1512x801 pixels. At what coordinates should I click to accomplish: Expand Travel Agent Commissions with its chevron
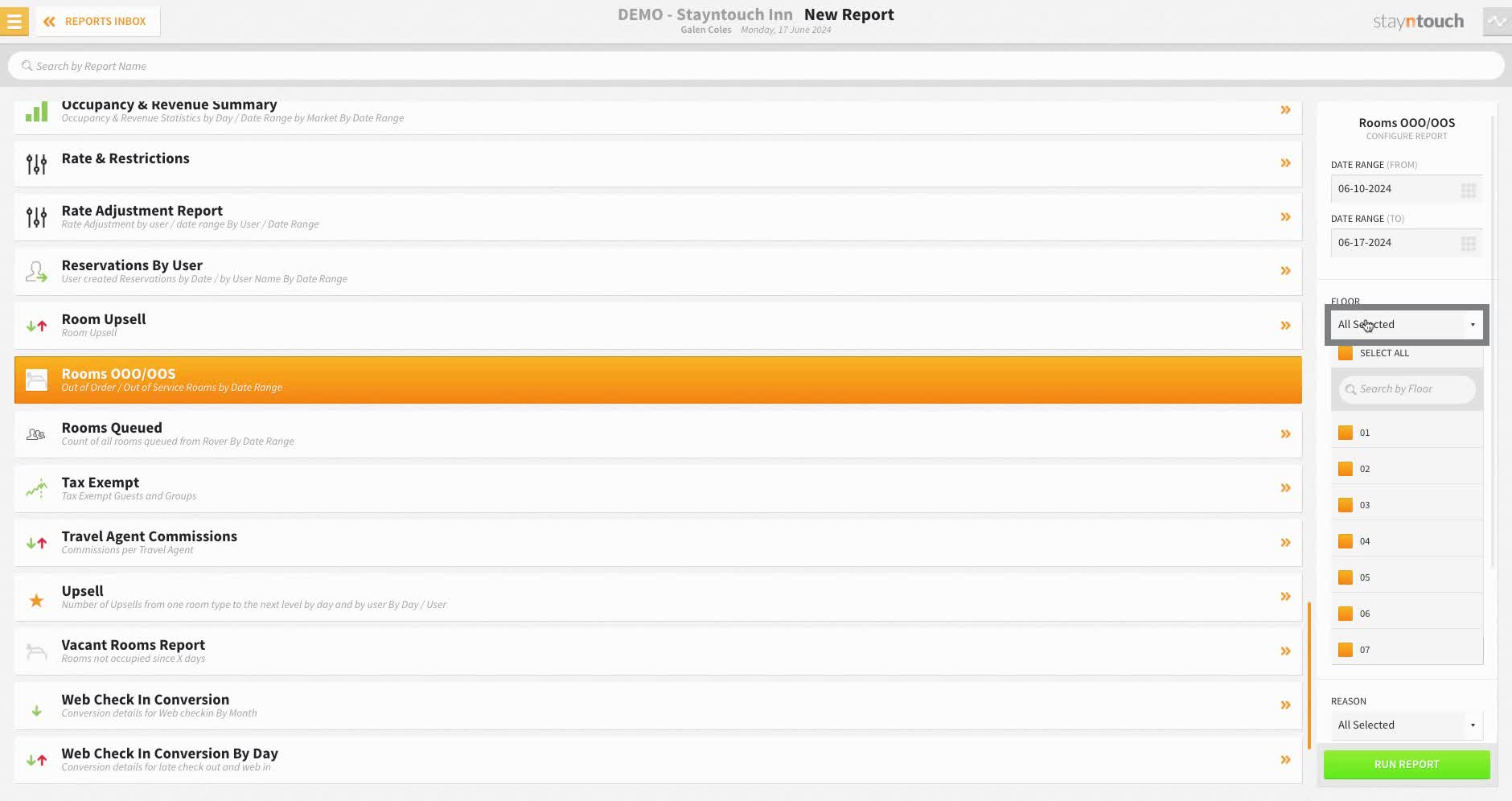pos(1285,543)
